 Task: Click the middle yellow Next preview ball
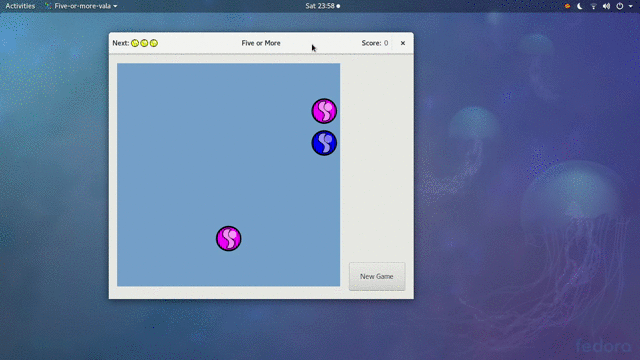[x=144, y=43]
